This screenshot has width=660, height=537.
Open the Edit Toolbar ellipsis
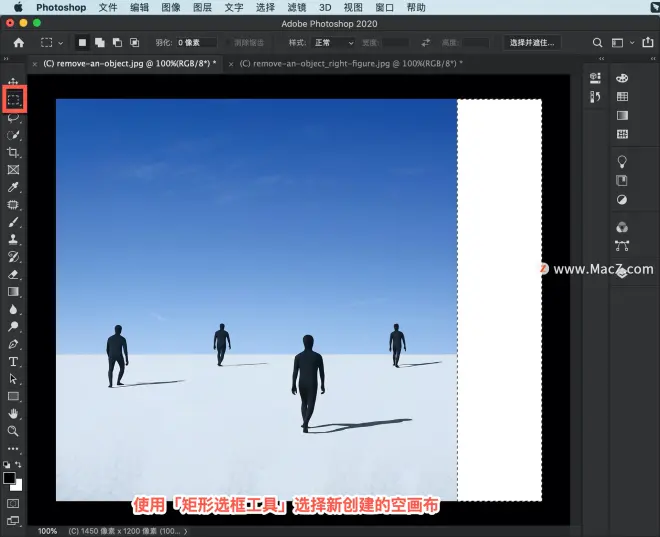click(13, 449)
